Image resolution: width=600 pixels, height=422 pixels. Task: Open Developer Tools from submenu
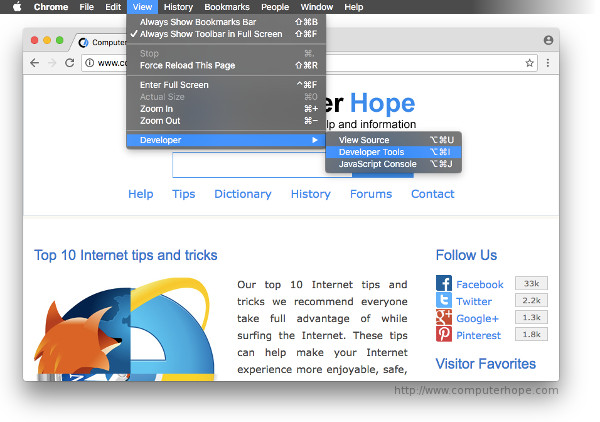pyautogui.click(x=393, y=152)
